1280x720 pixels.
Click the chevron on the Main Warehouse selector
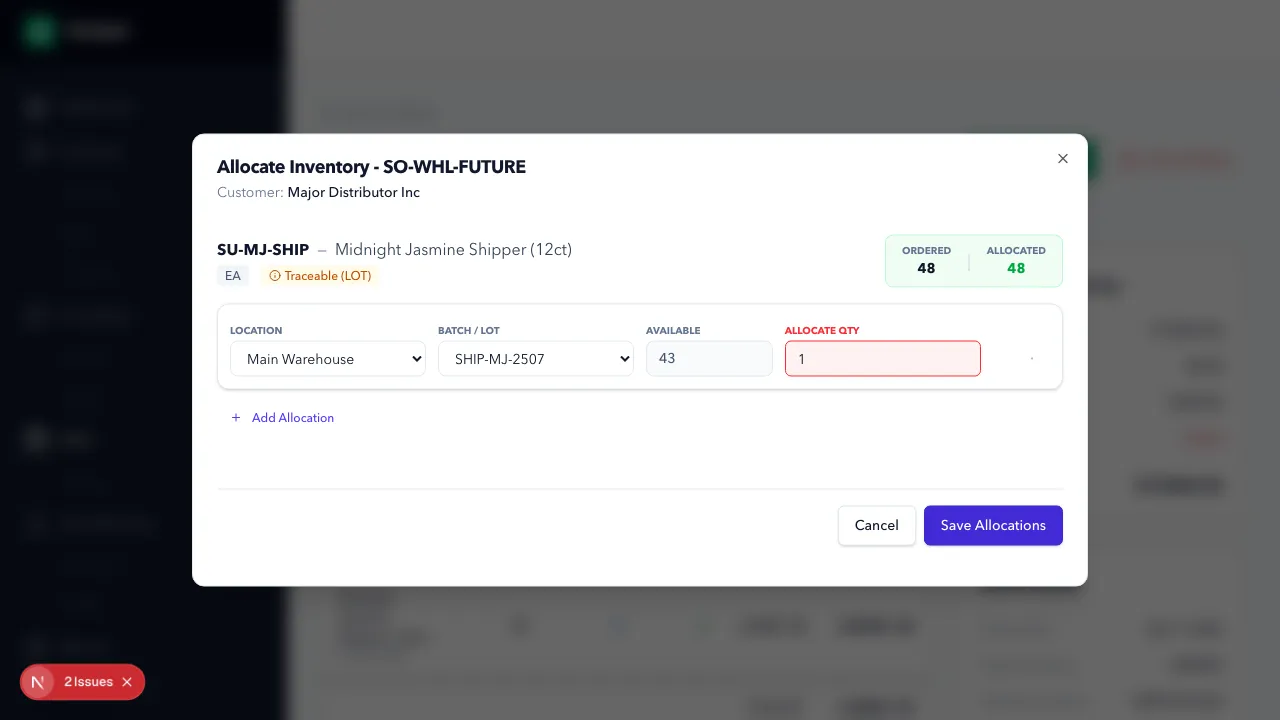[x=417, y=359]
